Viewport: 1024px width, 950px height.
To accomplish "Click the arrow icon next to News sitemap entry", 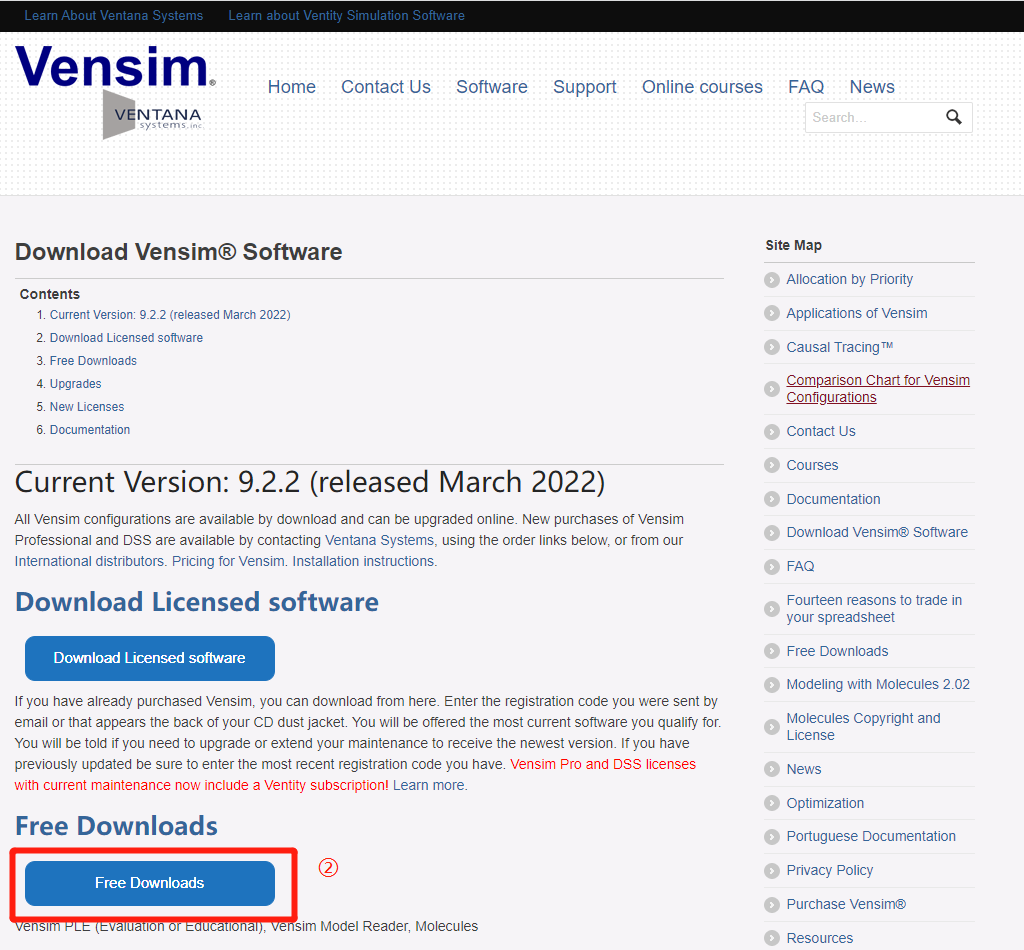I will 771,769.
